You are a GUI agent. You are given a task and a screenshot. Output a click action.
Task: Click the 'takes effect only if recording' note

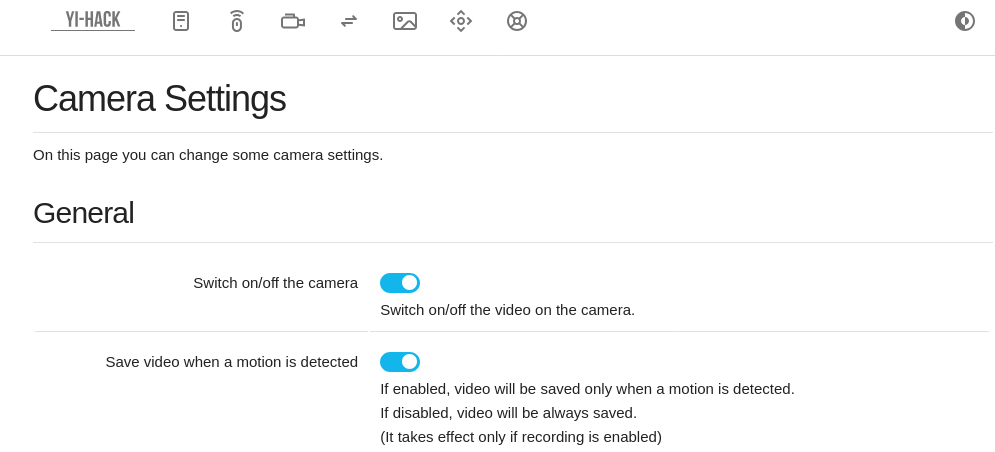pos(520,437)
